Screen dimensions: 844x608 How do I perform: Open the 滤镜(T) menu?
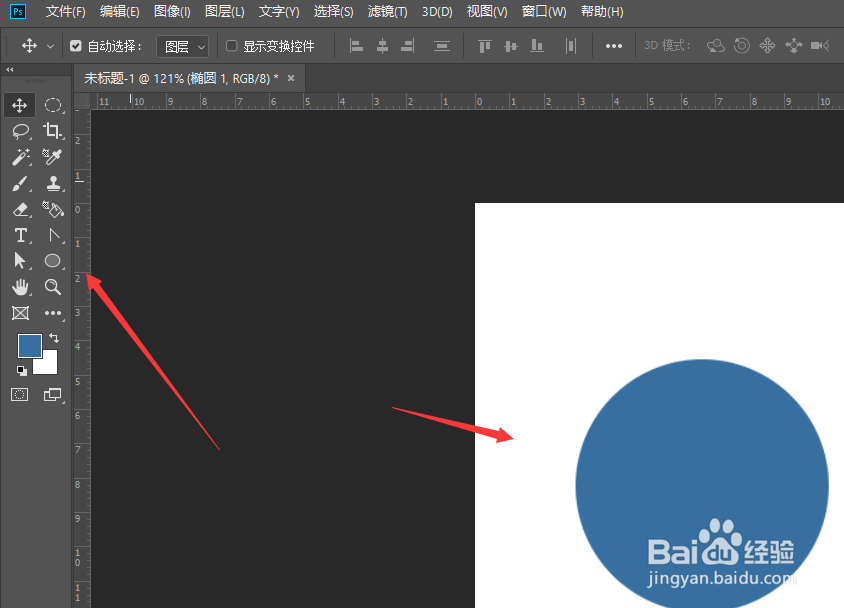click(x=388, y=12)
